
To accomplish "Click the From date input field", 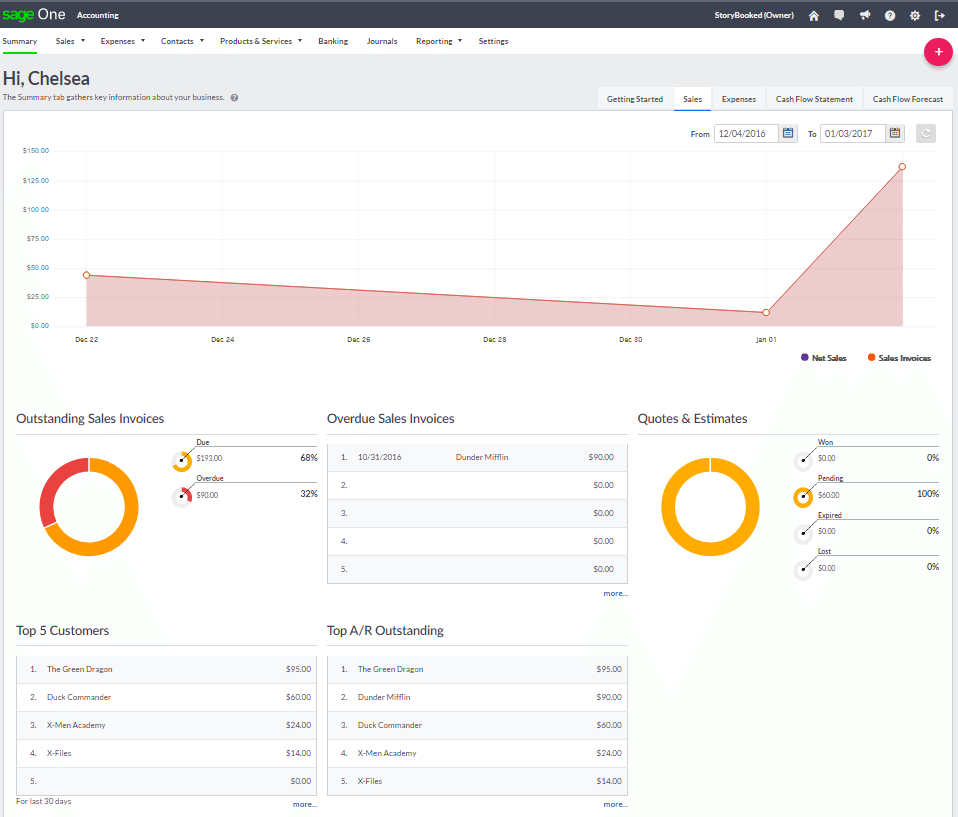I will point(746,133).
